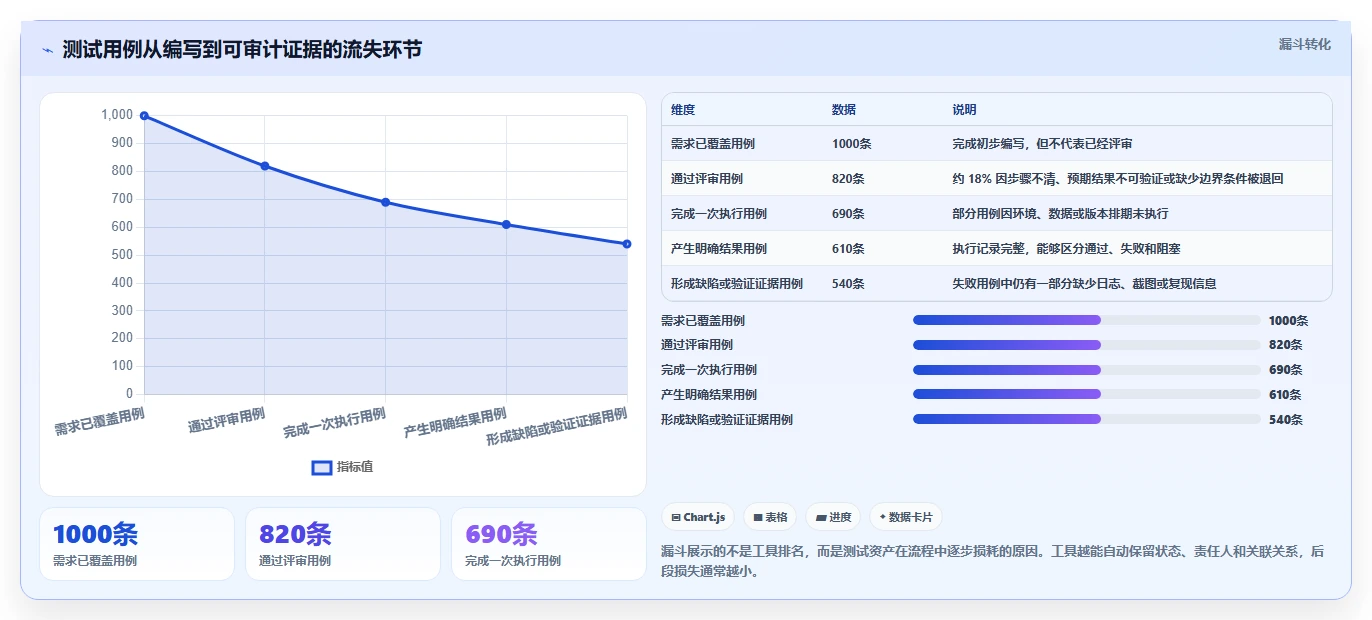Viewport: 1372px width, 620px height.
Task: Click the 通过评审用例 x-axis label on the chart
Action: point(227,420)
